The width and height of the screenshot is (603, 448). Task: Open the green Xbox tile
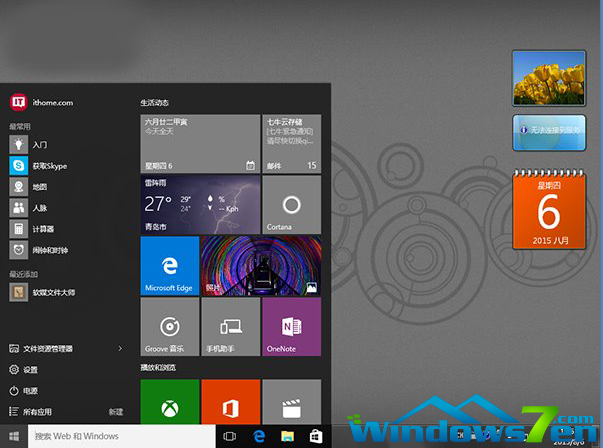[170, 402]
